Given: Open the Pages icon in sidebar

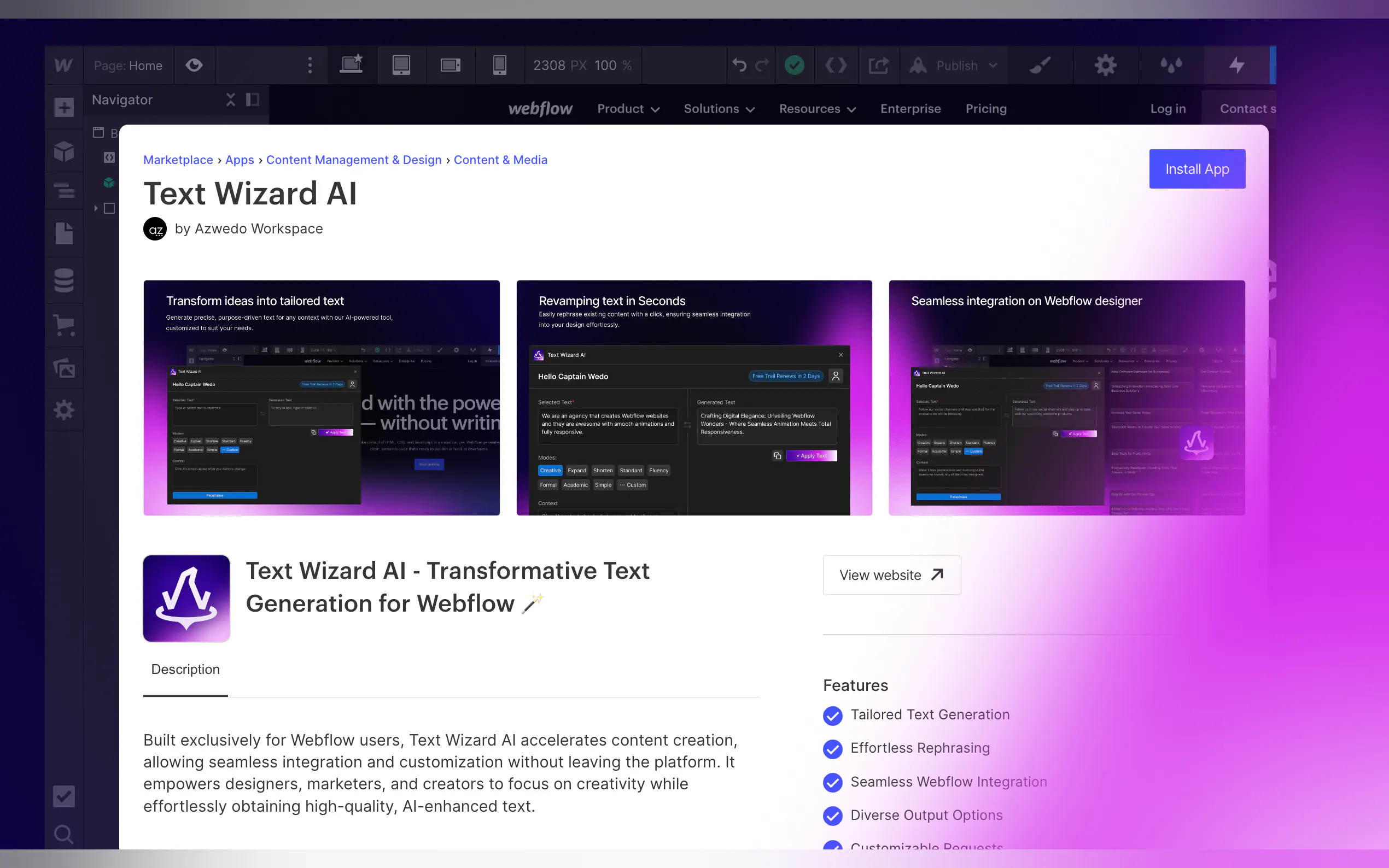Looking at the screenshot, I should [x=65, y=233].
